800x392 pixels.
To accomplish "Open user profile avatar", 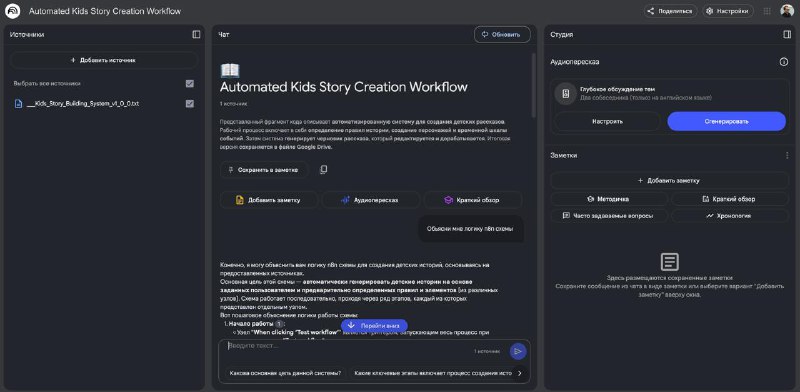I will click(x=787, y=11).
